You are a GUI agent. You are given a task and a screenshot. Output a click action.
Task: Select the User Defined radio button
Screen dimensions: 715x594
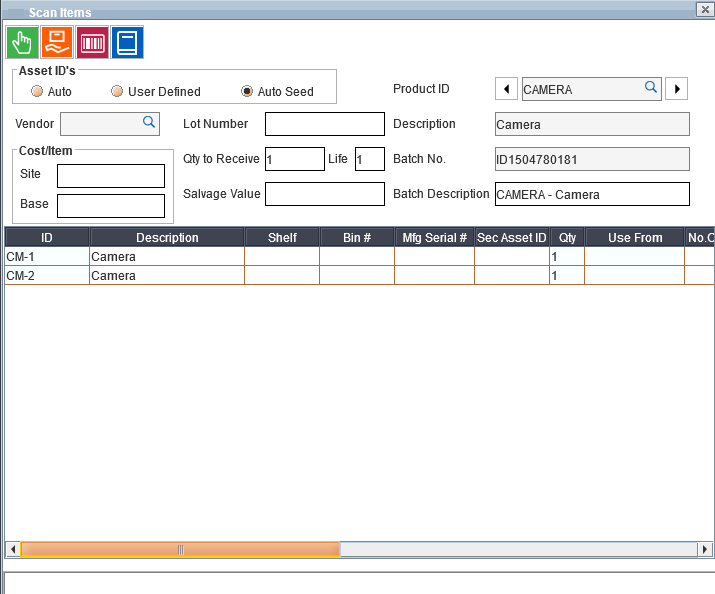(x=117, y=92)
